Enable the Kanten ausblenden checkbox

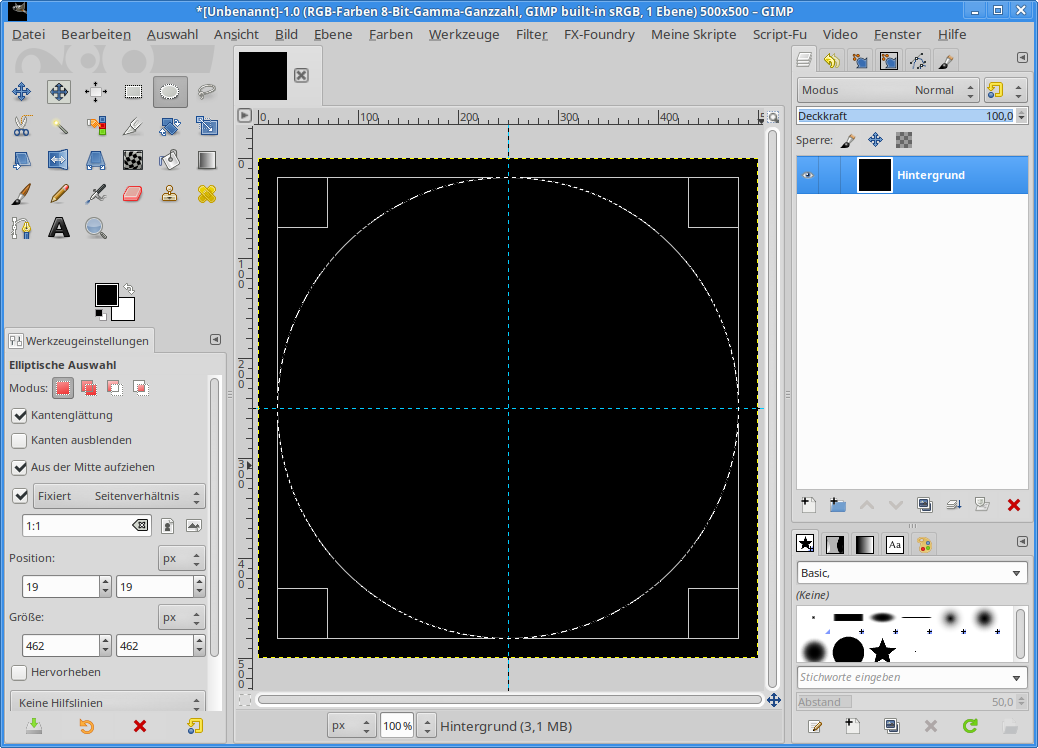tap(19, 440)
